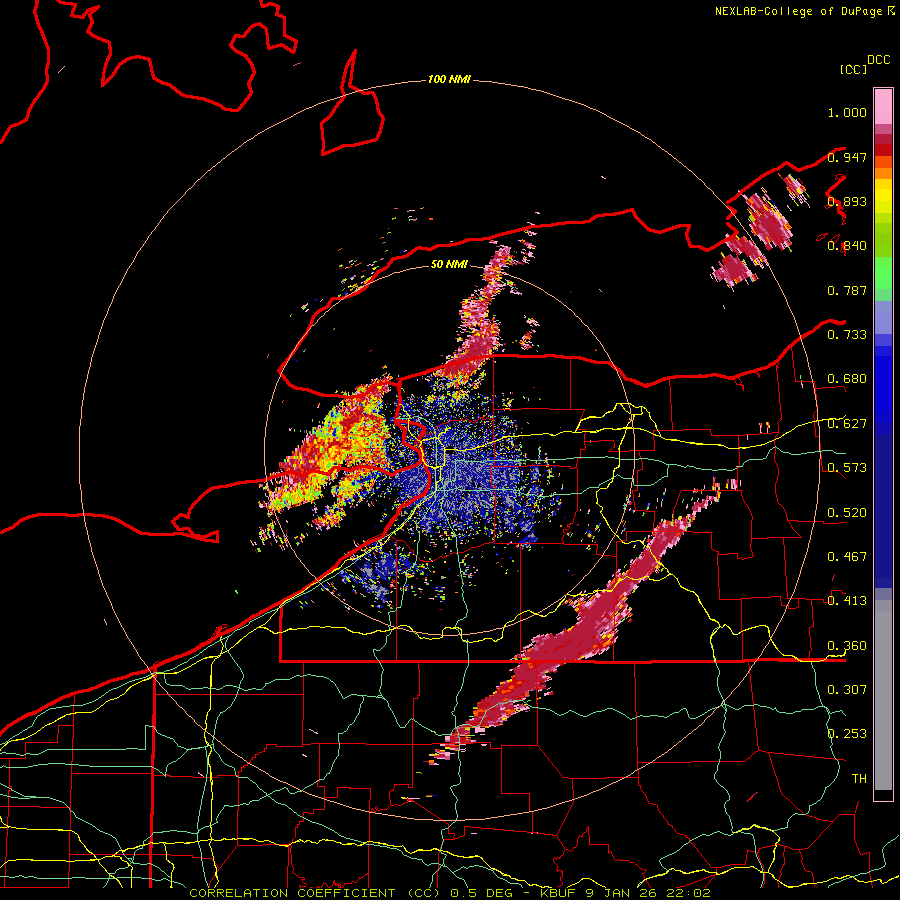Click the CORRELATION COEFFICIENT (CC) caption text
900x900 pixels.
pos(315,893)
